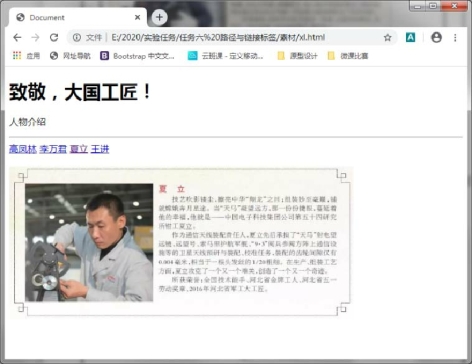Viewport: 472px width, 364px height.
Task: Open the Chrome three-dot menu
Action: [x=455, y=38]
